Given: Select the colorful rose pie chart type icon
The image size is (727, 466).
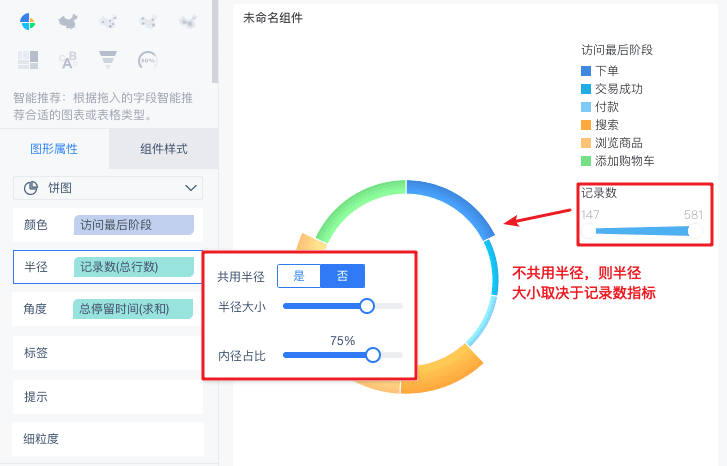Looking at the screenshot, I should click(x=28, y=21).
